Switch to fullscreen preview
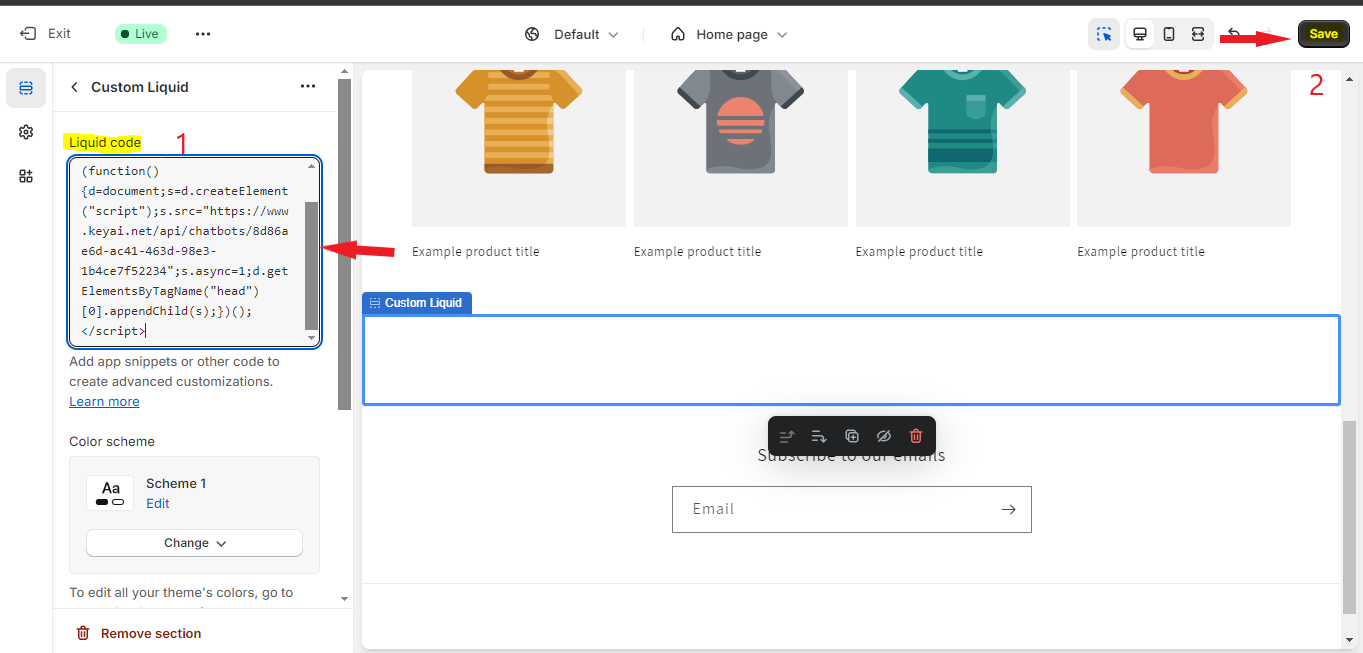This screenshot has width=1363, height=653. (1197, 34)
